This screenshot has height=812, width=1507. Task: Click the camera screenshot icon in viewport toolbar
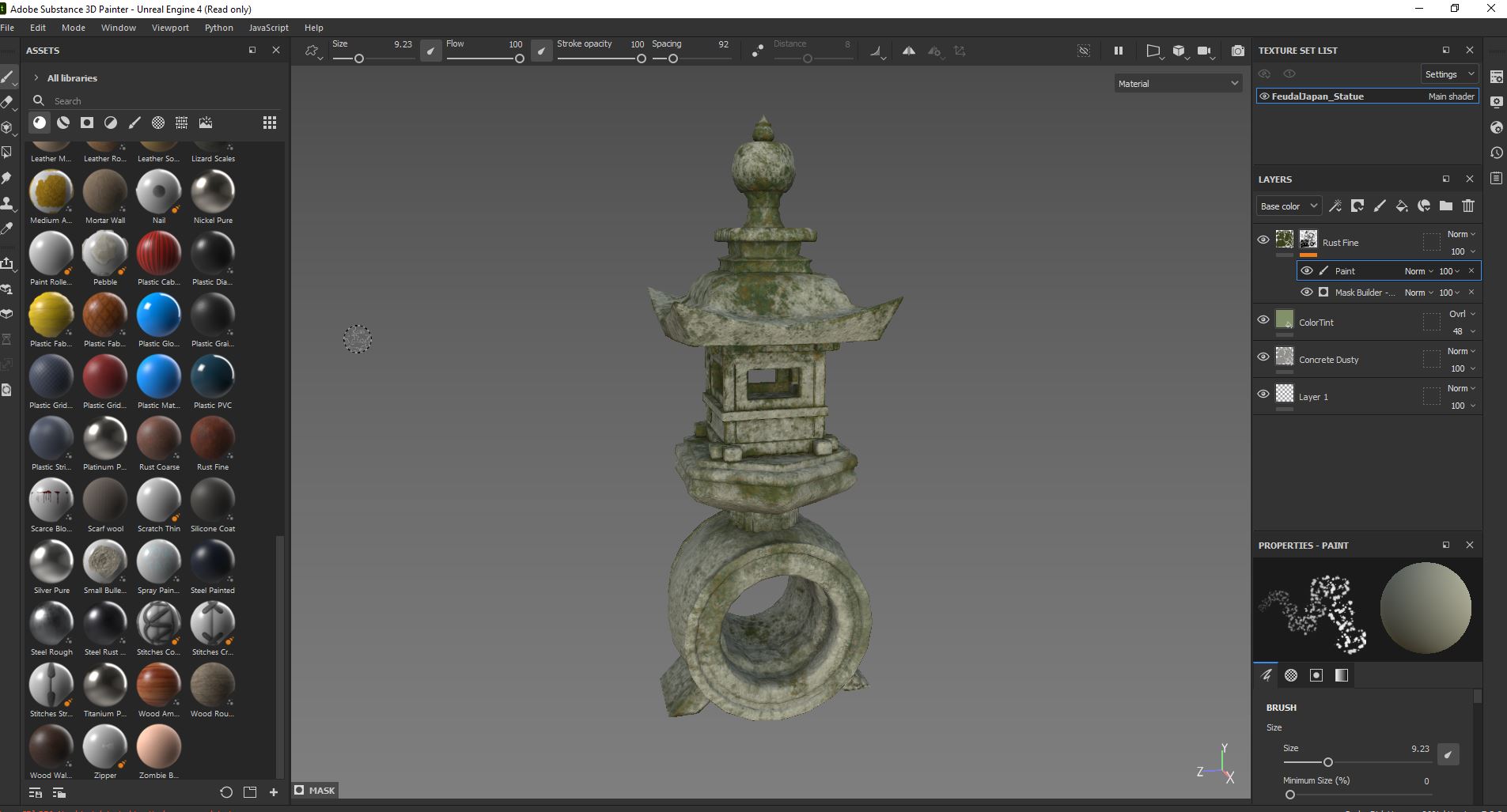(x=1237, y=51)
